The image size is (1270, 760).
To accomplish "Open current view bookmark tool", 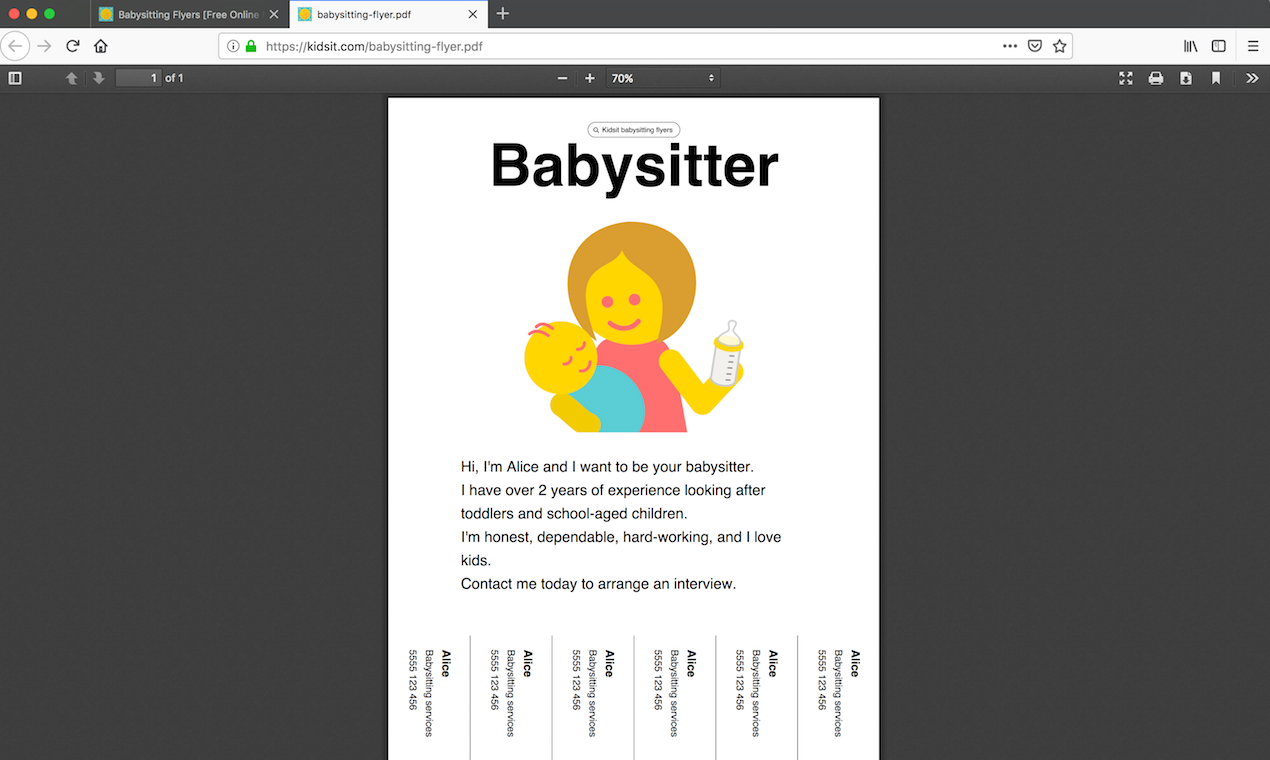I will 1216,77.
